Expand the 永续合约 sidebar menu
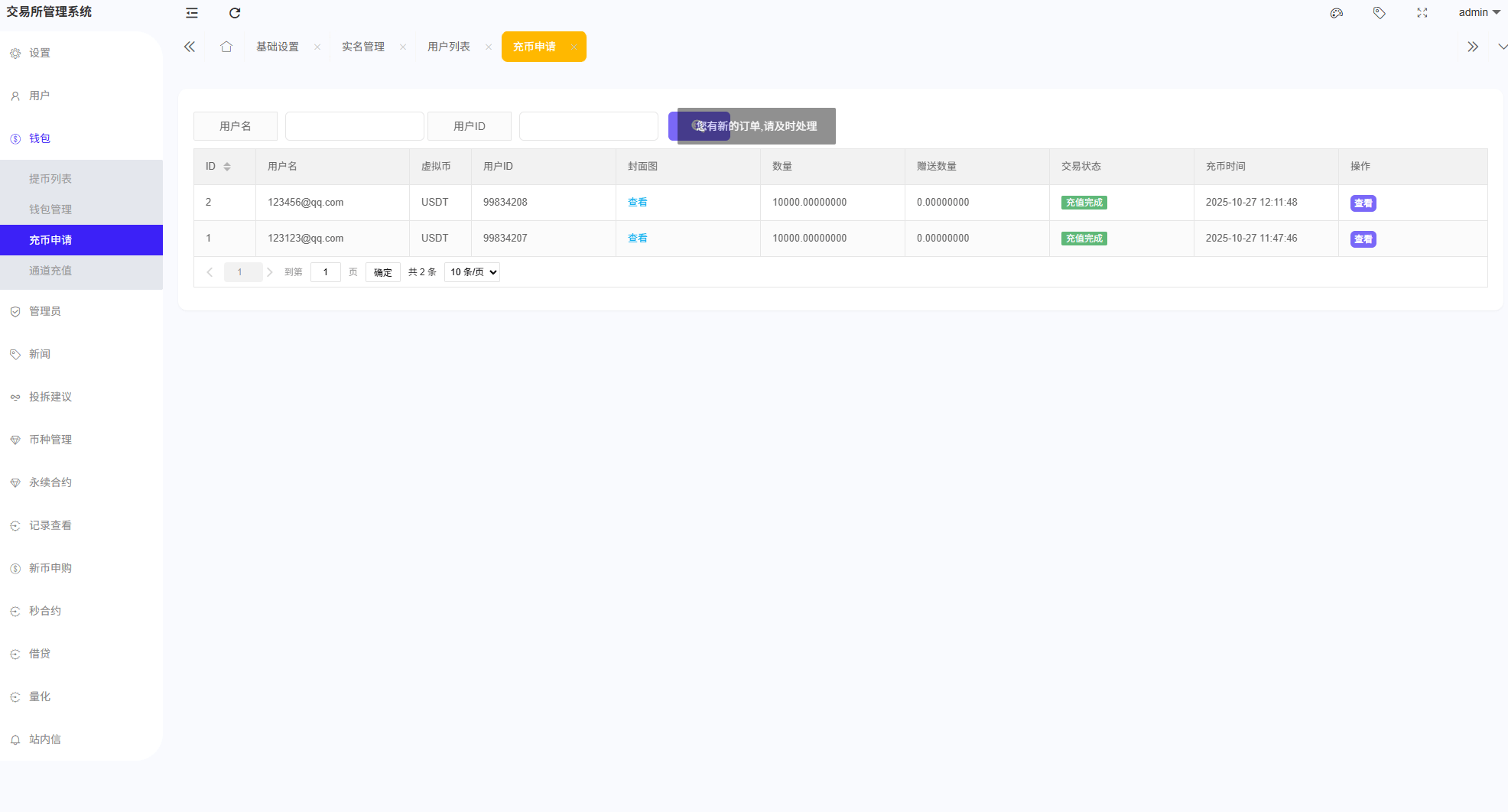The height and width of the screenshot is (812, 1508). click(x=50, y=482)
